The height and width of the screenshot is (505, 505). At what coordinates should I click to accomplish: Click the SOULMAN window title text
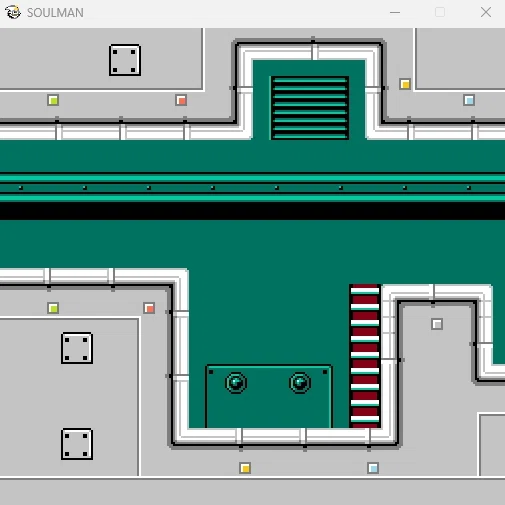click(x=55, y=13)
